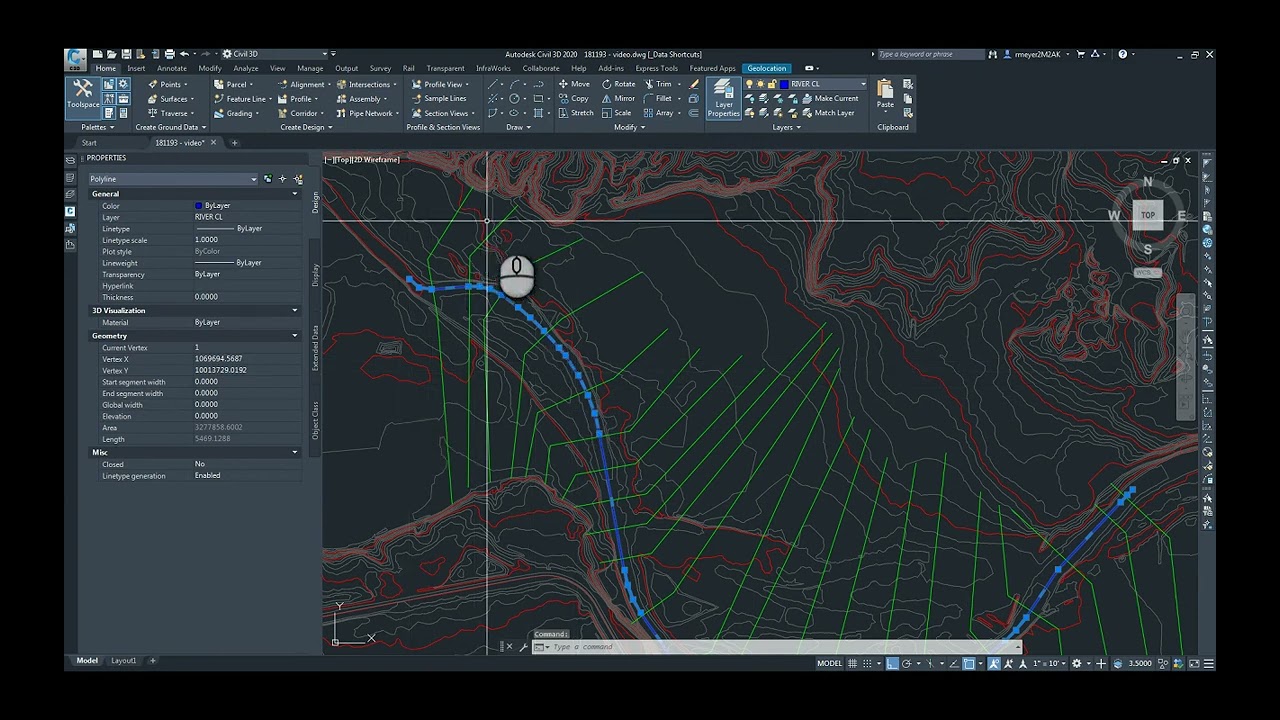Click the Feature Line button
Screen dimensions: 1280x720
pyautogui.click(x=241, y=98)
